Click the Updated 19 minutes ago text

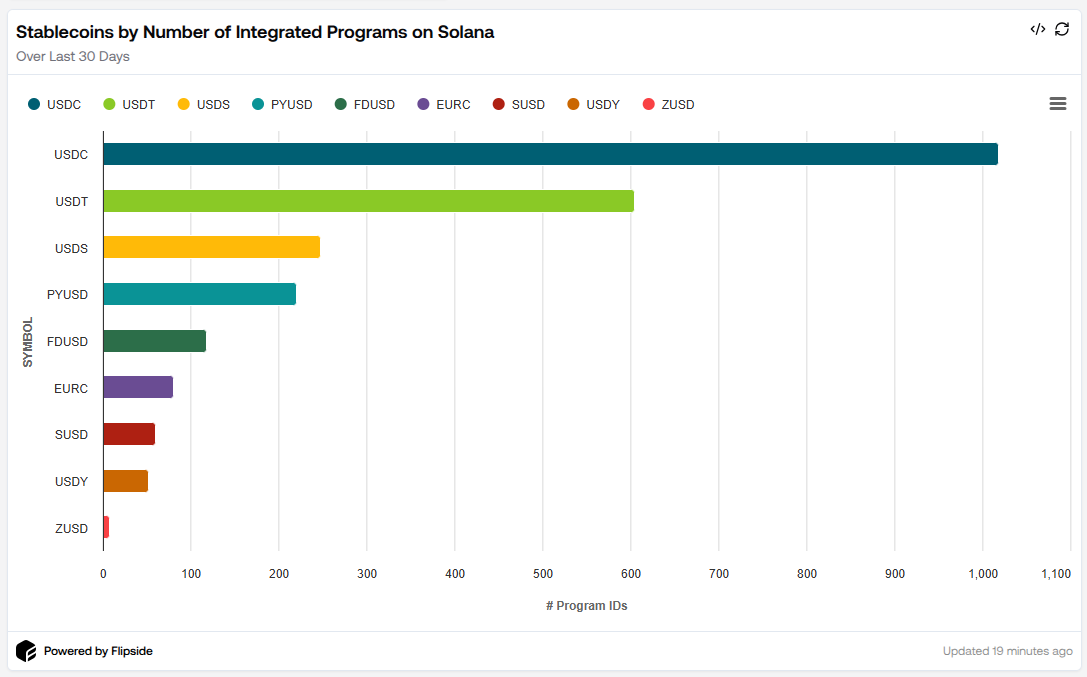[x=1008, y=650]
